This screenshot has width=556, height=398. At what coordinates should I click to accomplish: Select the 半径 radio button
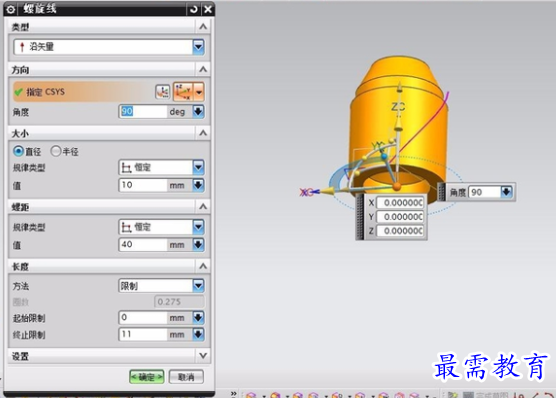(55, 151)
